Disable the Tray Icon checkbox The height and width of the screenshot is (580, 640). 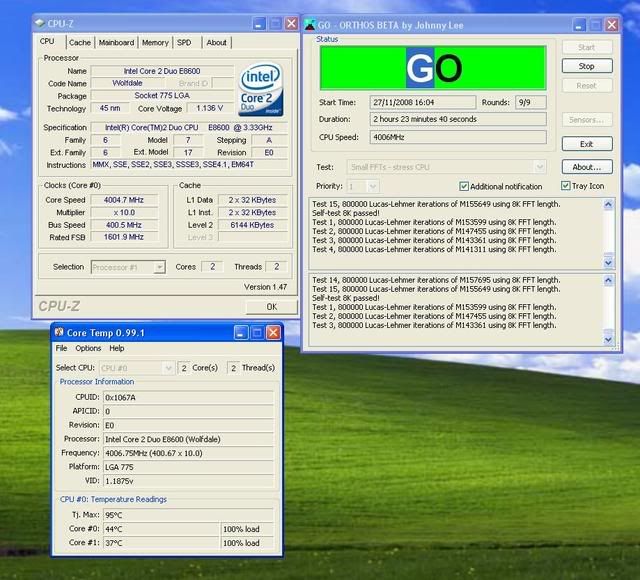pyautogui.click(x=563, y=186)
